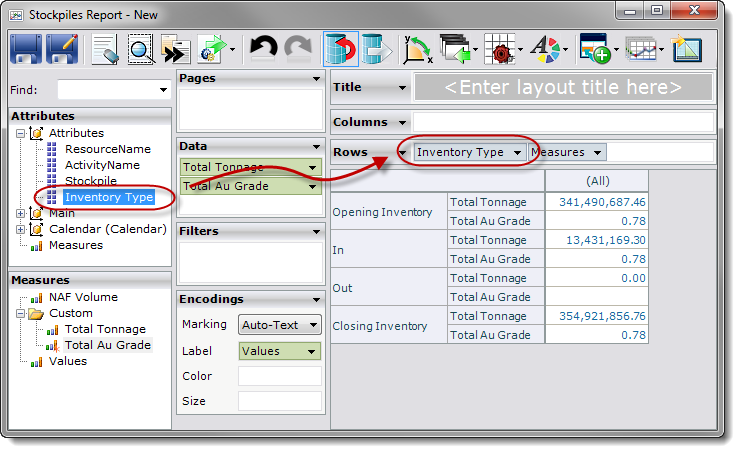This screenshot has height=453, width=740.
Task: Open the Find box dropdown arrow
Action: 163,90
